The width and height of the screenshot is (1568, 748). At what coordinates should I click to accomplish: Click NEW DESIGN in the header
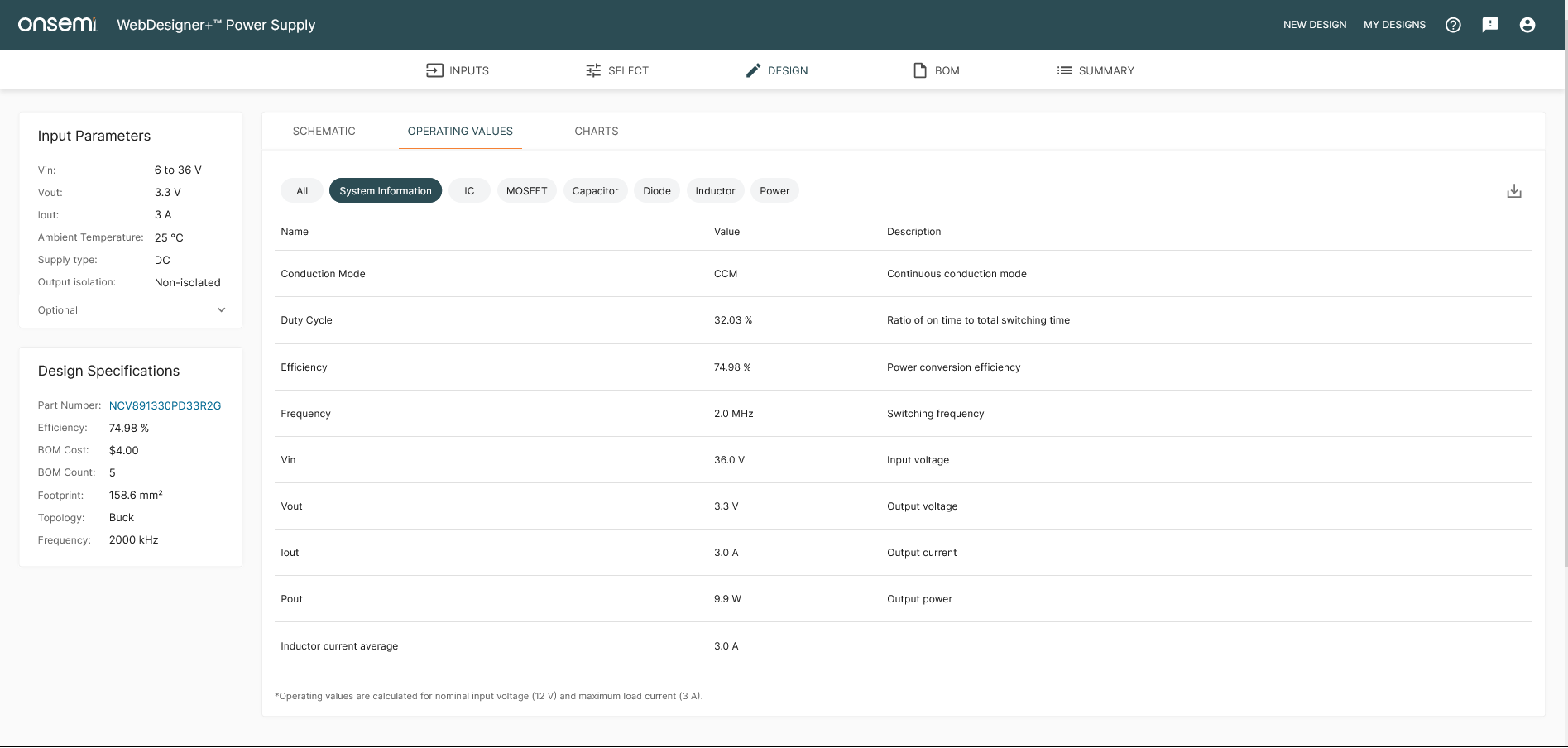[x=1315, y=25]
